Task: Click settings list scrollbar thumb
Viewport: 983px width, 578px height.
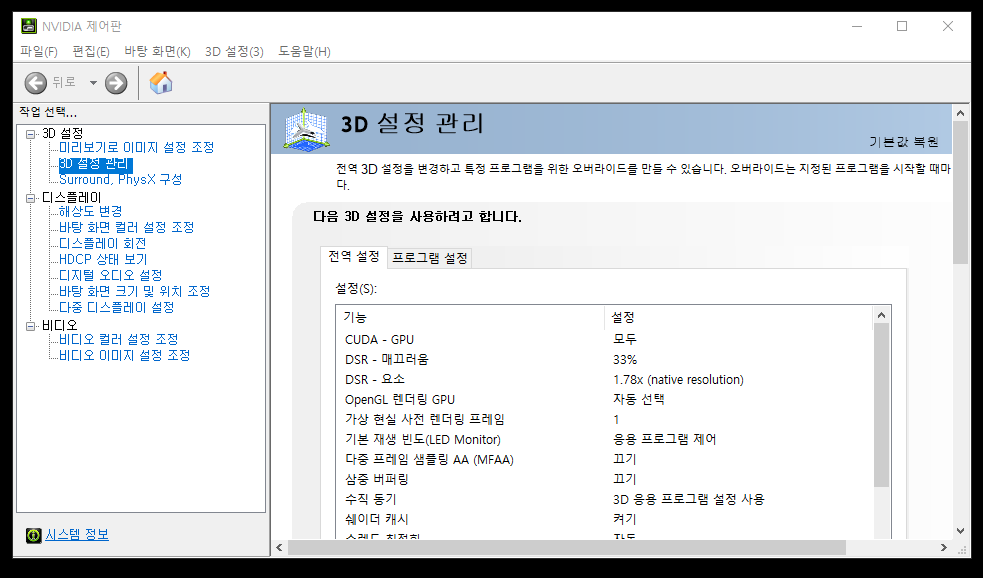Action: pyautogui.click(x=881, y=405)
